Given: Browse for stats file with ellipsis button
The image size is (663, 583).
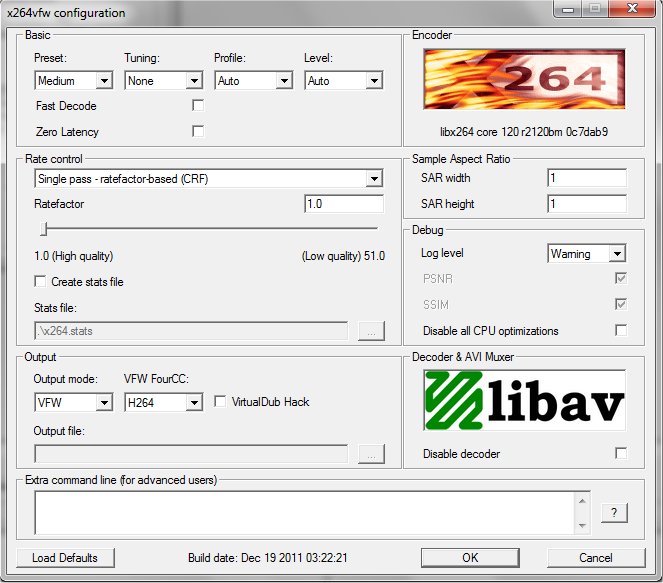Looking at the screenshot, I should (371, 331).
